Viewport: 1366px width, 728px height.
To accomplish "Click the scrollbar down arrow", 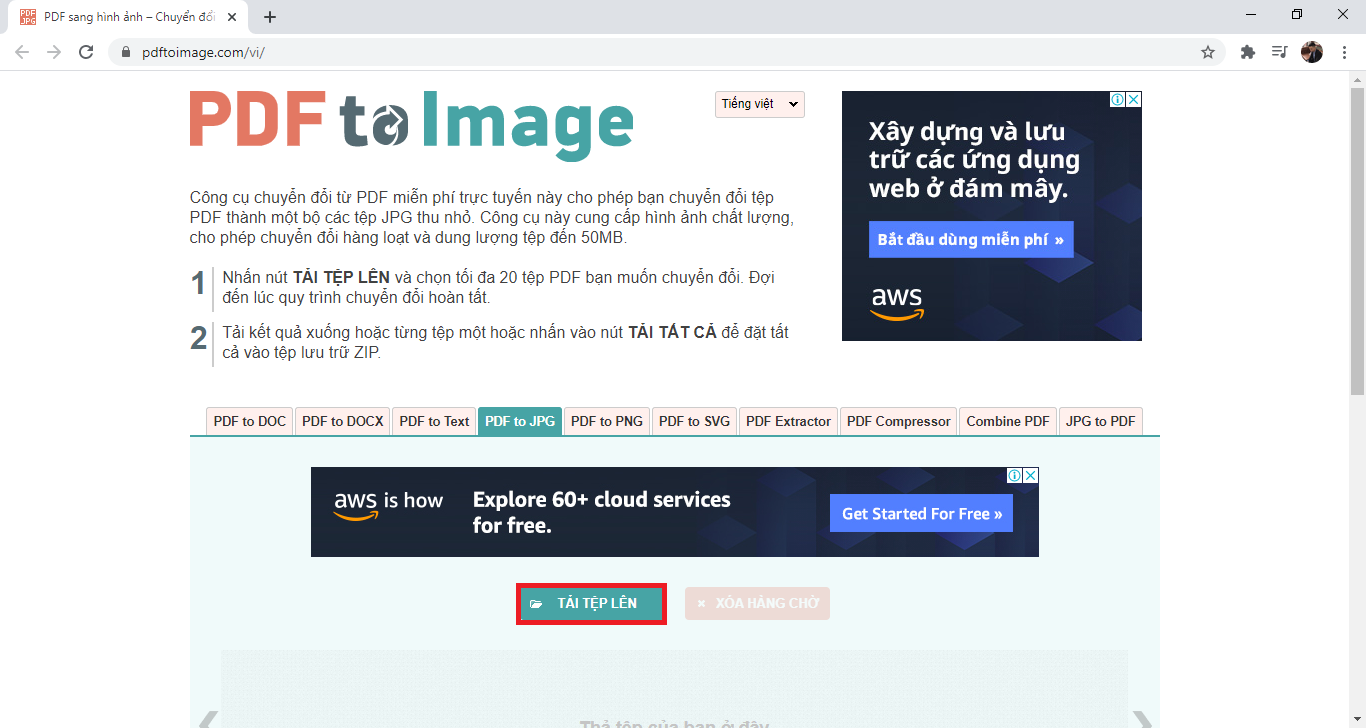I will pos(1357,720).
